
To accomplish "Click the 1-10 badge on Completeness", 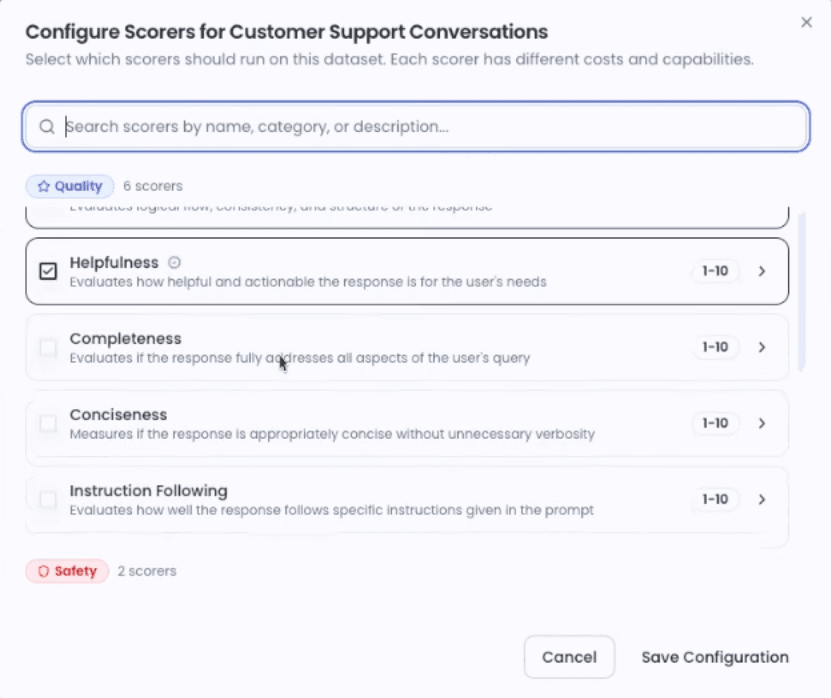I will coord(715,346).
